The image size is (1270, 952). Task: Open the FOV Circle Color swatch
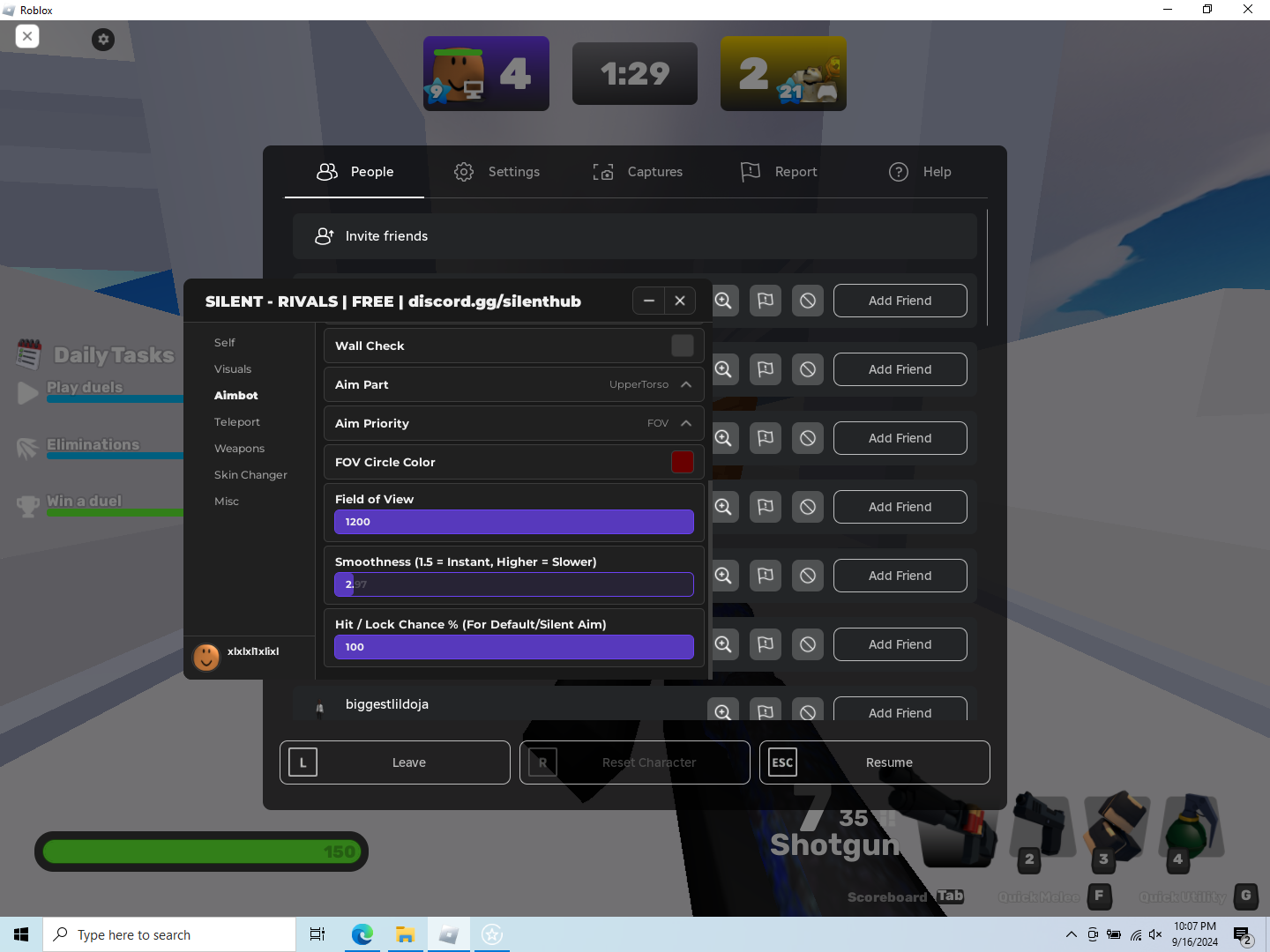pyautogui.click(x=683, y=462)
